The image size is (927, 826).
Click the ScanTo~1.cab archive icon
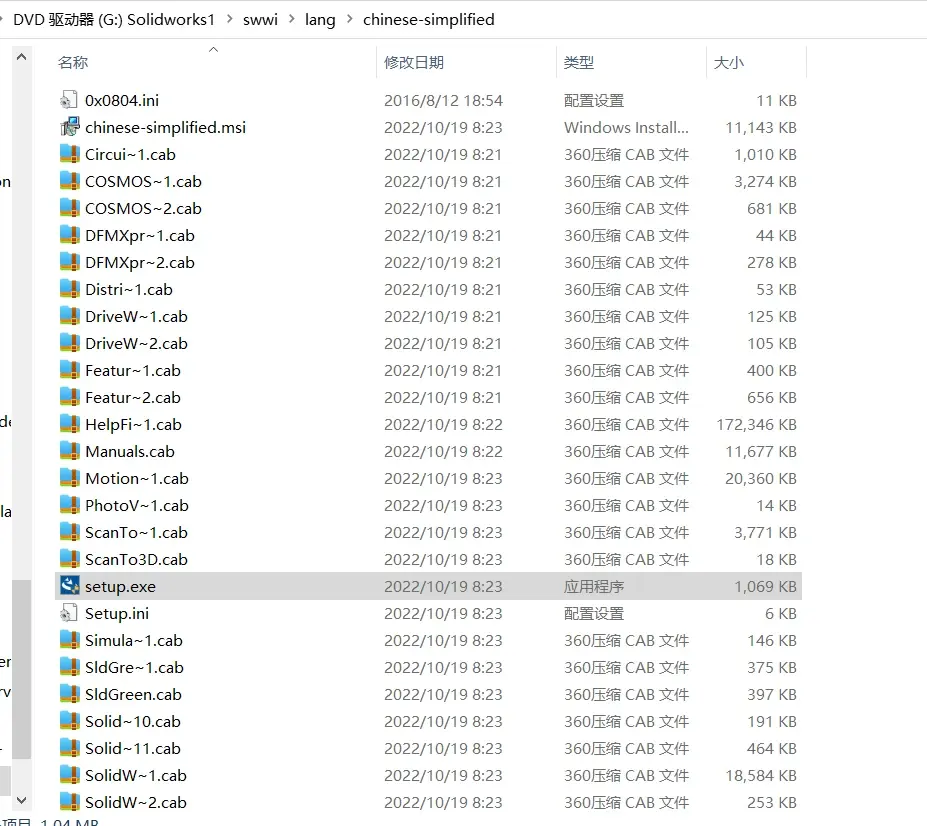69,532
